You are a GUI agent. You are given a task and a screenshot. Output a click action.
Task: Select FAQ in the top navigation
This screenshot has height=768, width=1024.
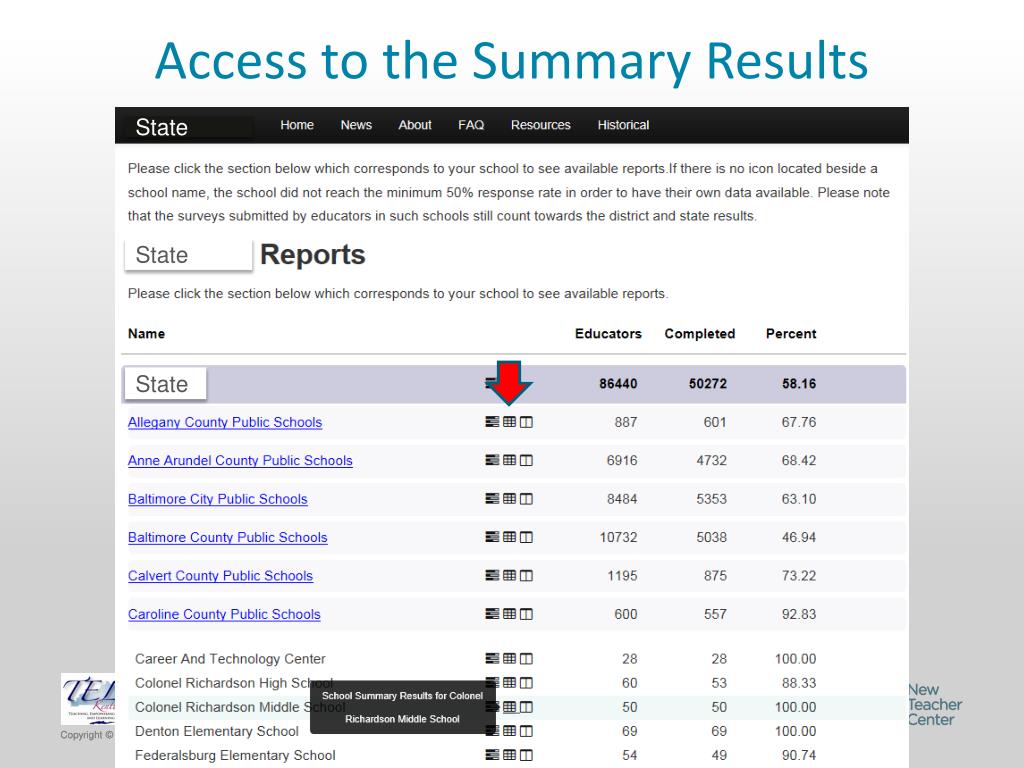[471, 125]
